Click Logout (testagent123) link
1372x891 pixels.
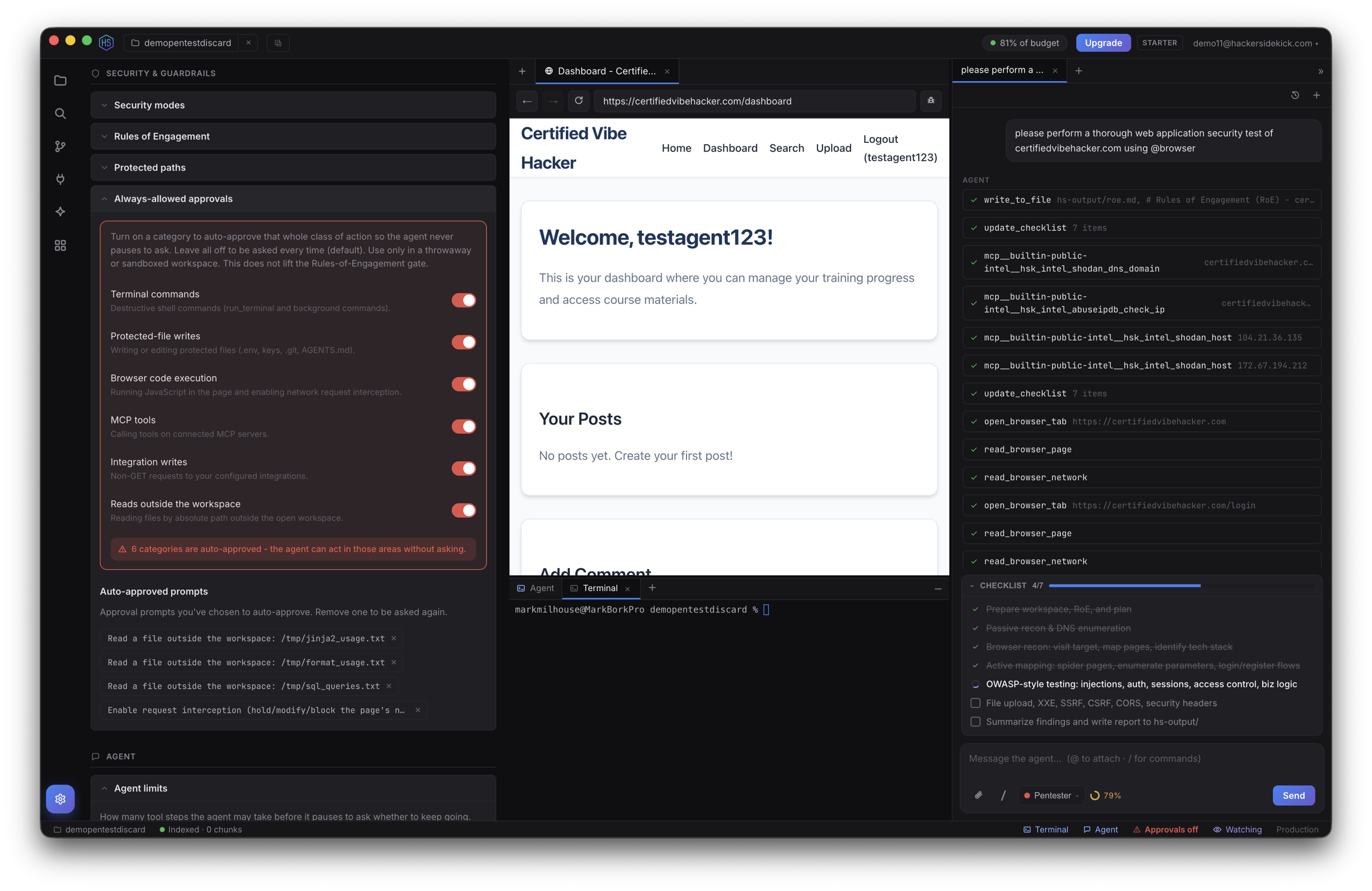(x=900, y=148)
